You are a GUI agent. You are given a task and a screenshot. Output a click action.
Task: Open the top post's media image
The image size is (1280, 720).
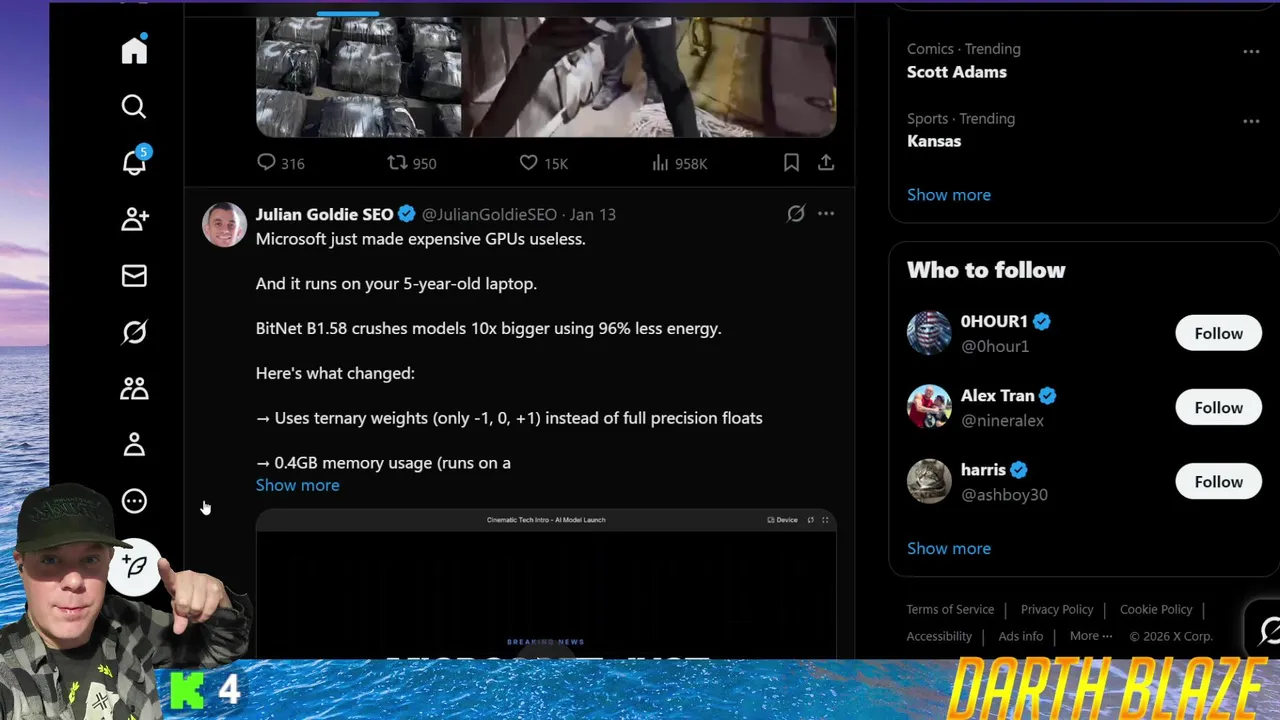tap(546, 77)
